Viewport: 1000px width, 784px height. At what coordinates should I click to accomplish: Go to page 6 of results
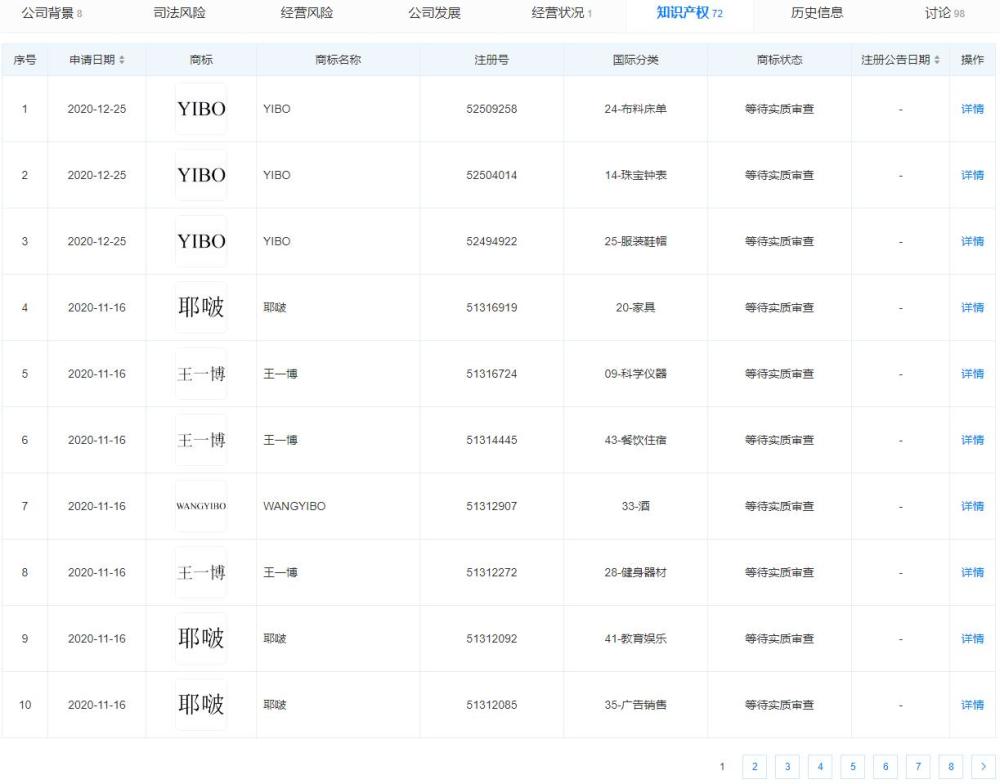point(885,767)
